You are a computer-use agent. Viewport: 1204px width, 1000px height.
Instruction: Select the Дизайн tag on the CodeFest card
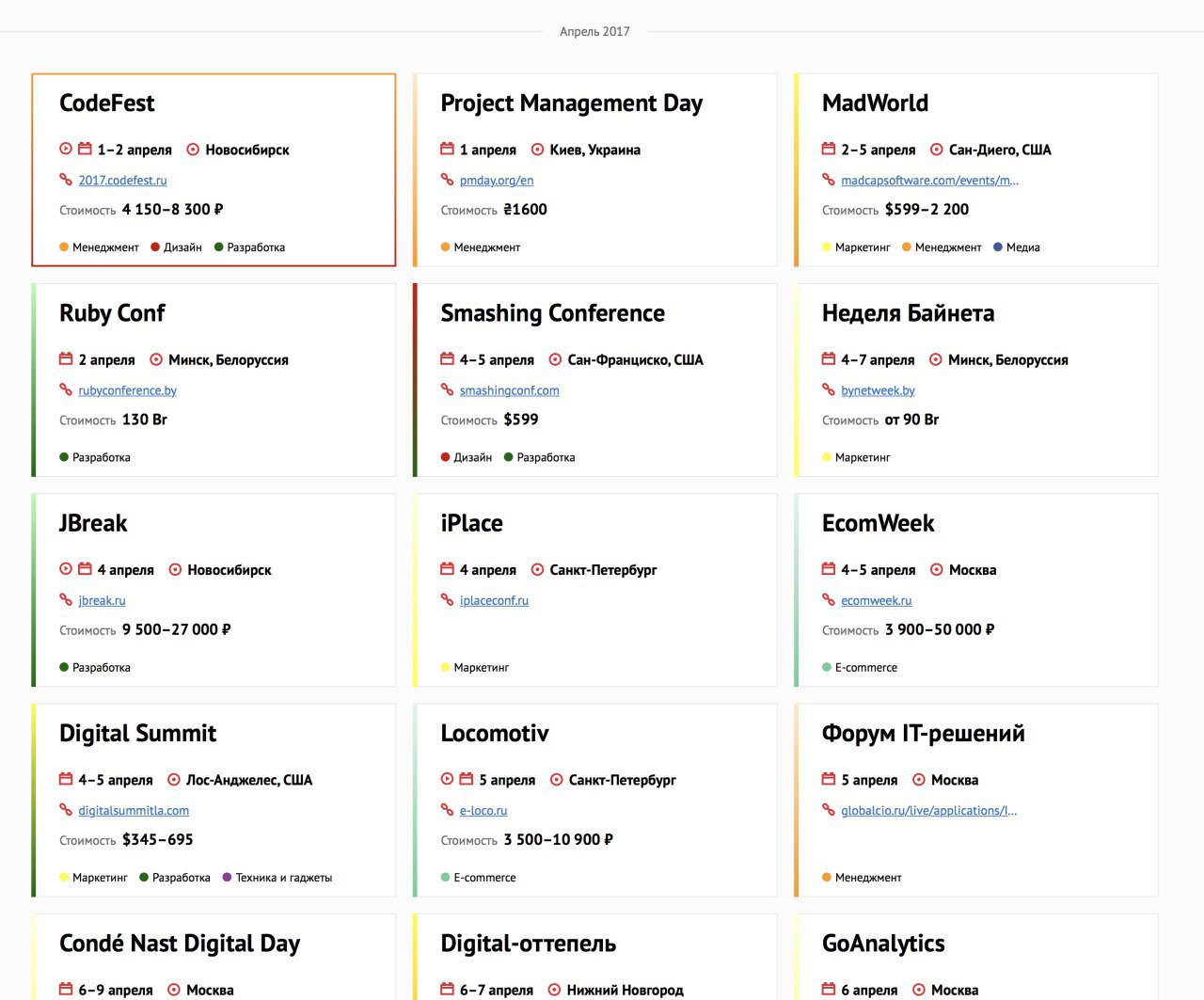(177, 247)
